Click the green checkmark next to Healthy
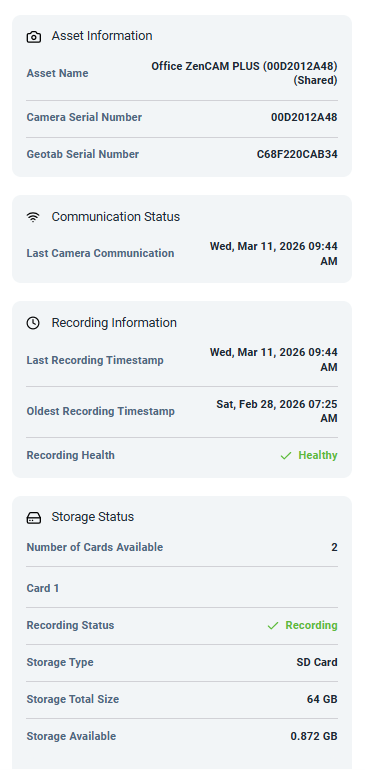This screenshot has width=365, height=770. coord(286,456)
